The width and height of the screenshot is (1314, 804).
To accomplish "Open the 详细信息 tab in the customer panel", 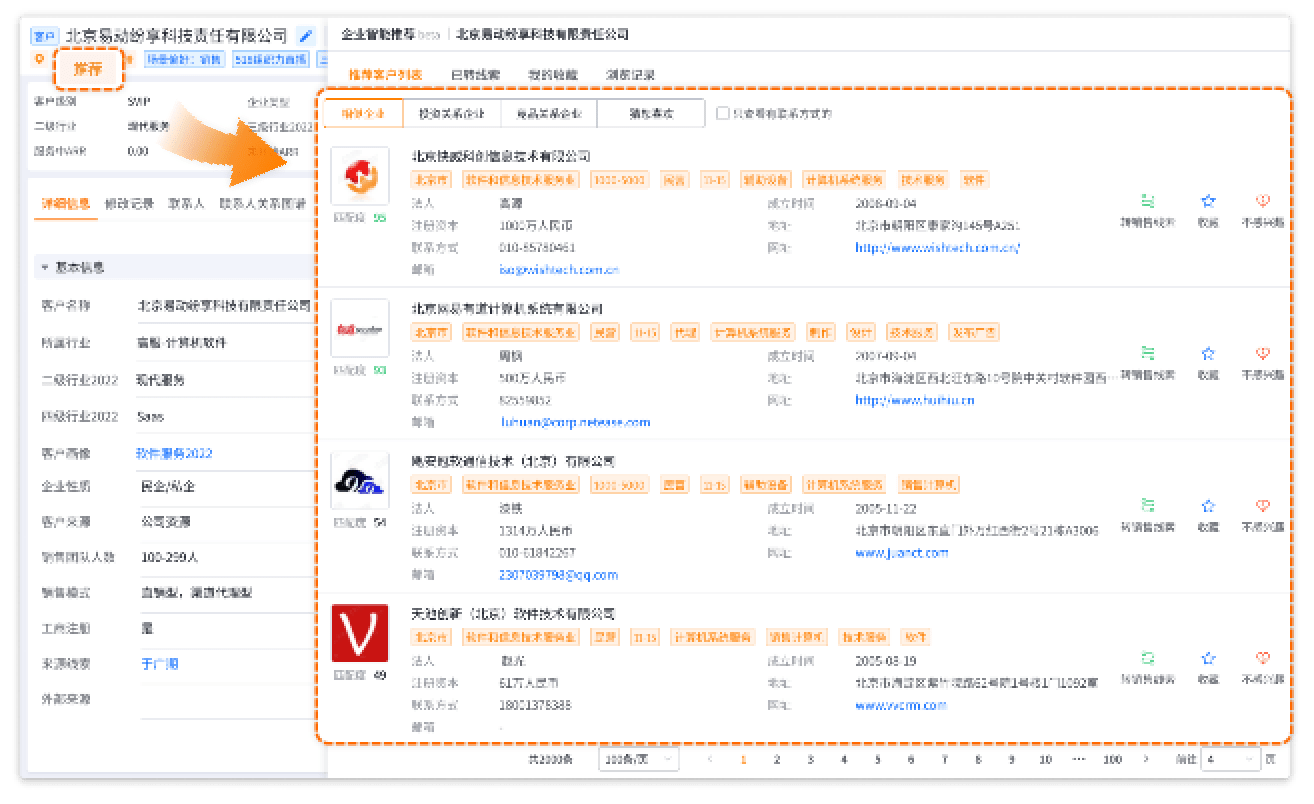I will click(x=66, y=204).
